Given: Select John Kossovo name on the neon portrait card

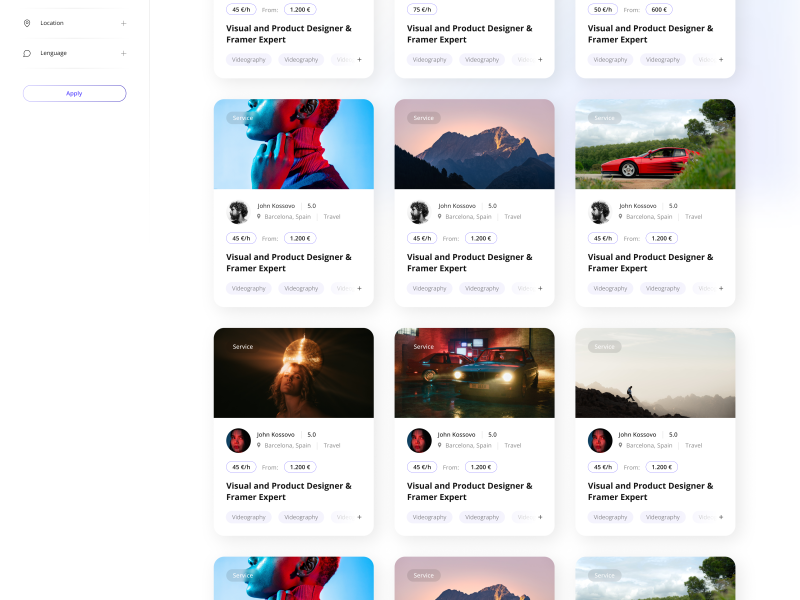Looking at the screenshot, I should (x=276, y=206).
